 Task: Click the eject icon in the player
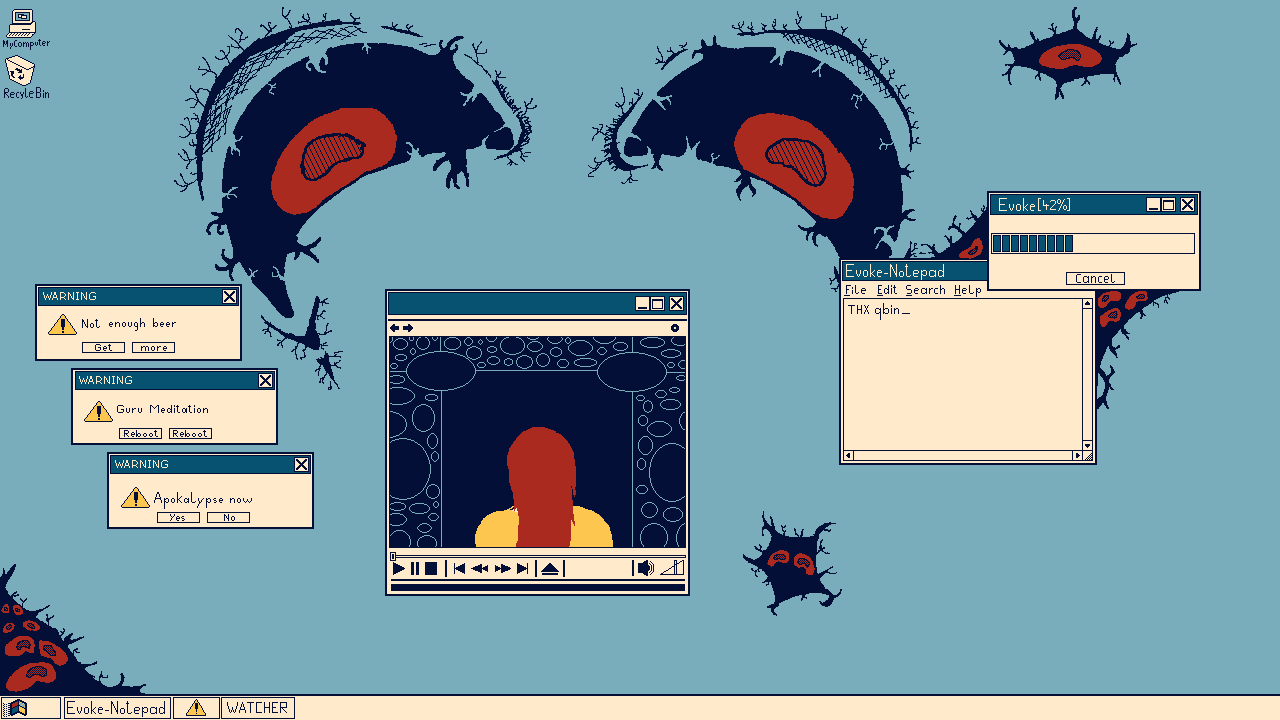(x=549, y=569)
